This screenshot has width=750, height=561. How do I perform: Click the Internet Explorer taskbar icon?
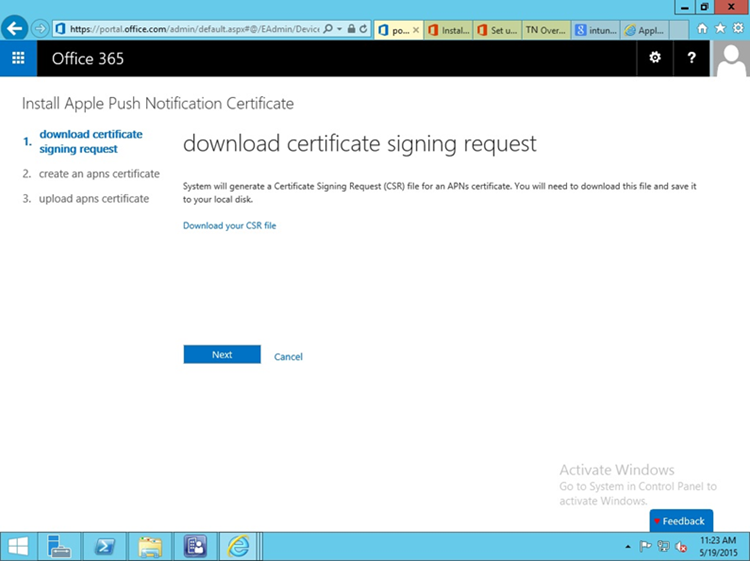tap(238, 547)
